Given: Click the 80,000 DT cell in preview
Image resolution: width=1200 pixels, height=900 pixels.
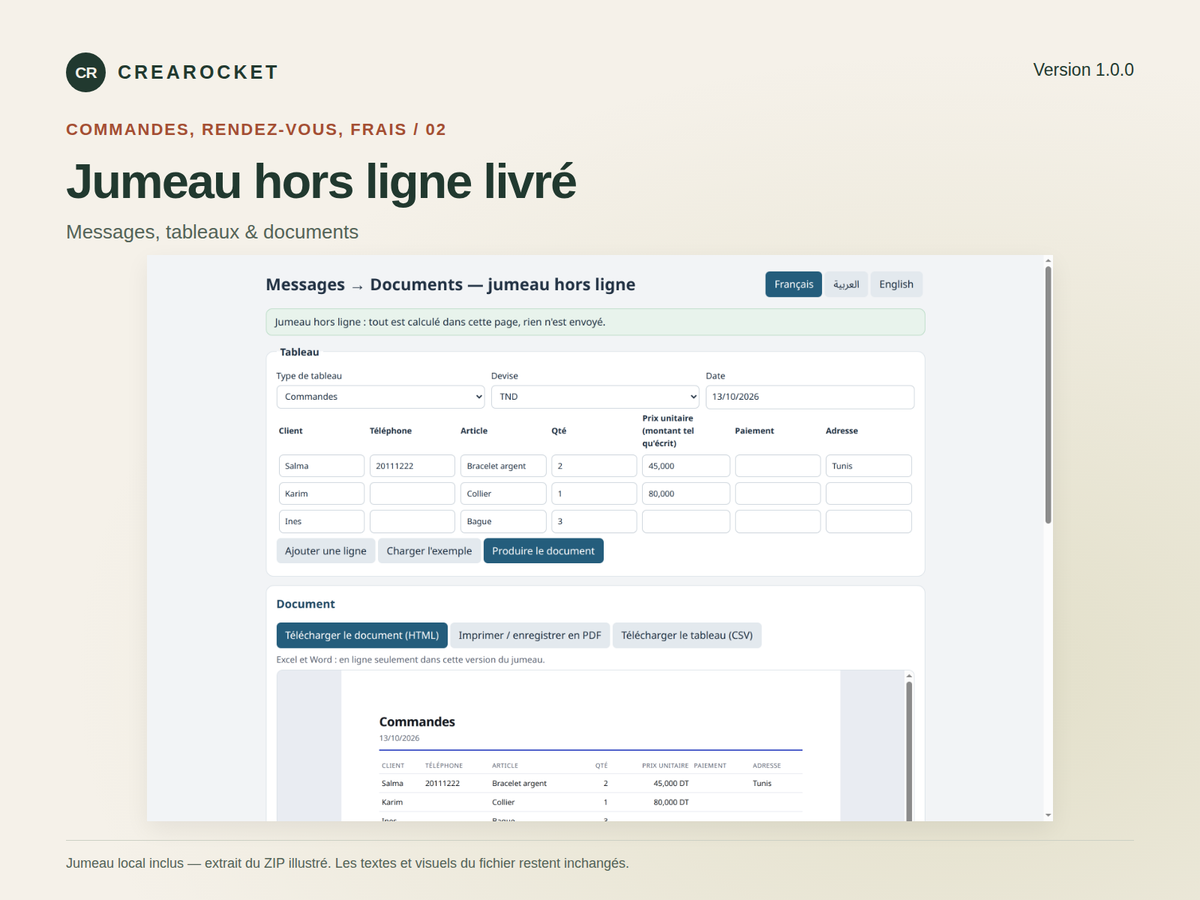Looking at the screenshot, I should point(671,802).
